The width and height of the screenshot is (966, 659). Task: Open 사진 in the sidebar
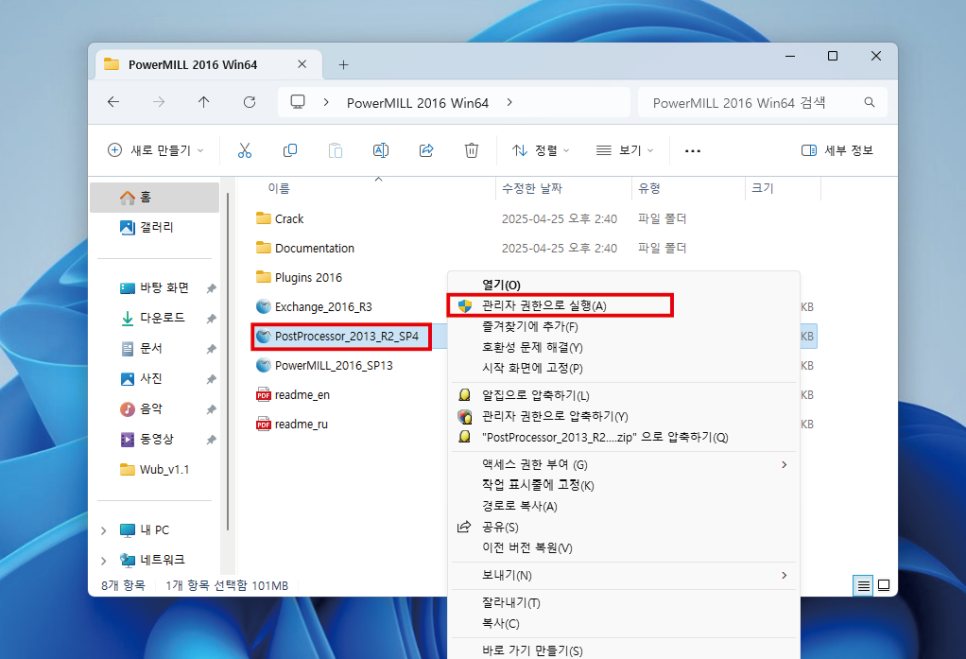tap(155, 379)
